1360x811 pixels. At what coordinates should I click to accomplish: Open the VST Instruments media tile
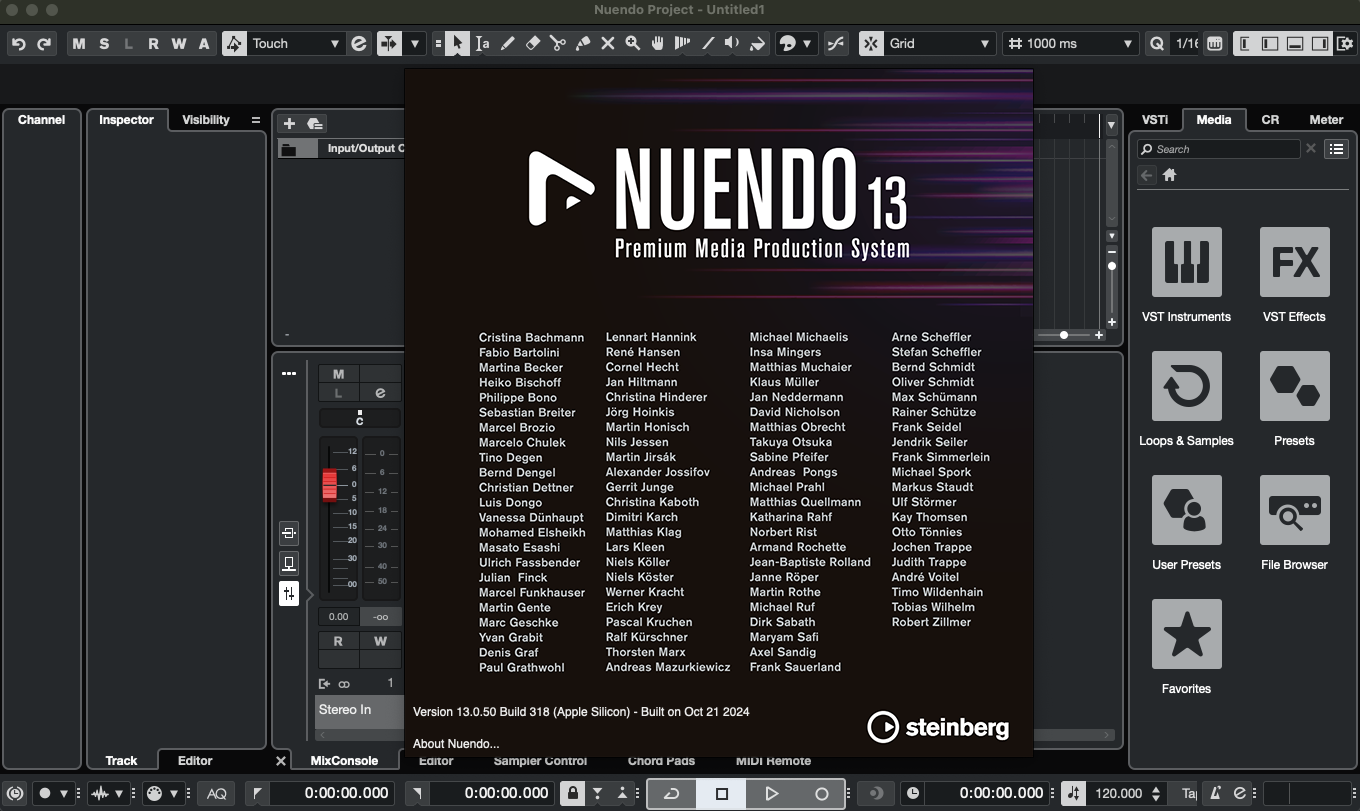click(x=1186, y=262)
